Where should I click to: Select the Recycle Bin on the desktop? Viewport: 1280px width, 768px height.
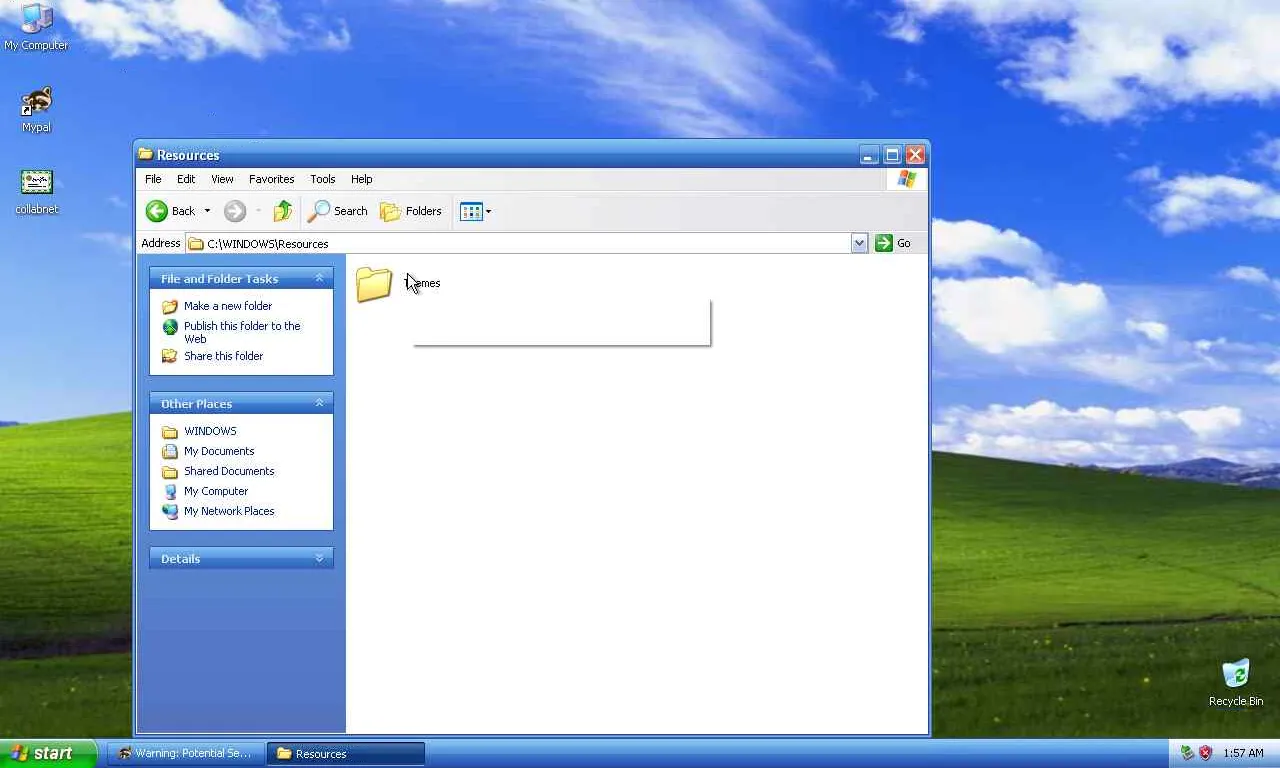tap(1236, 683)
